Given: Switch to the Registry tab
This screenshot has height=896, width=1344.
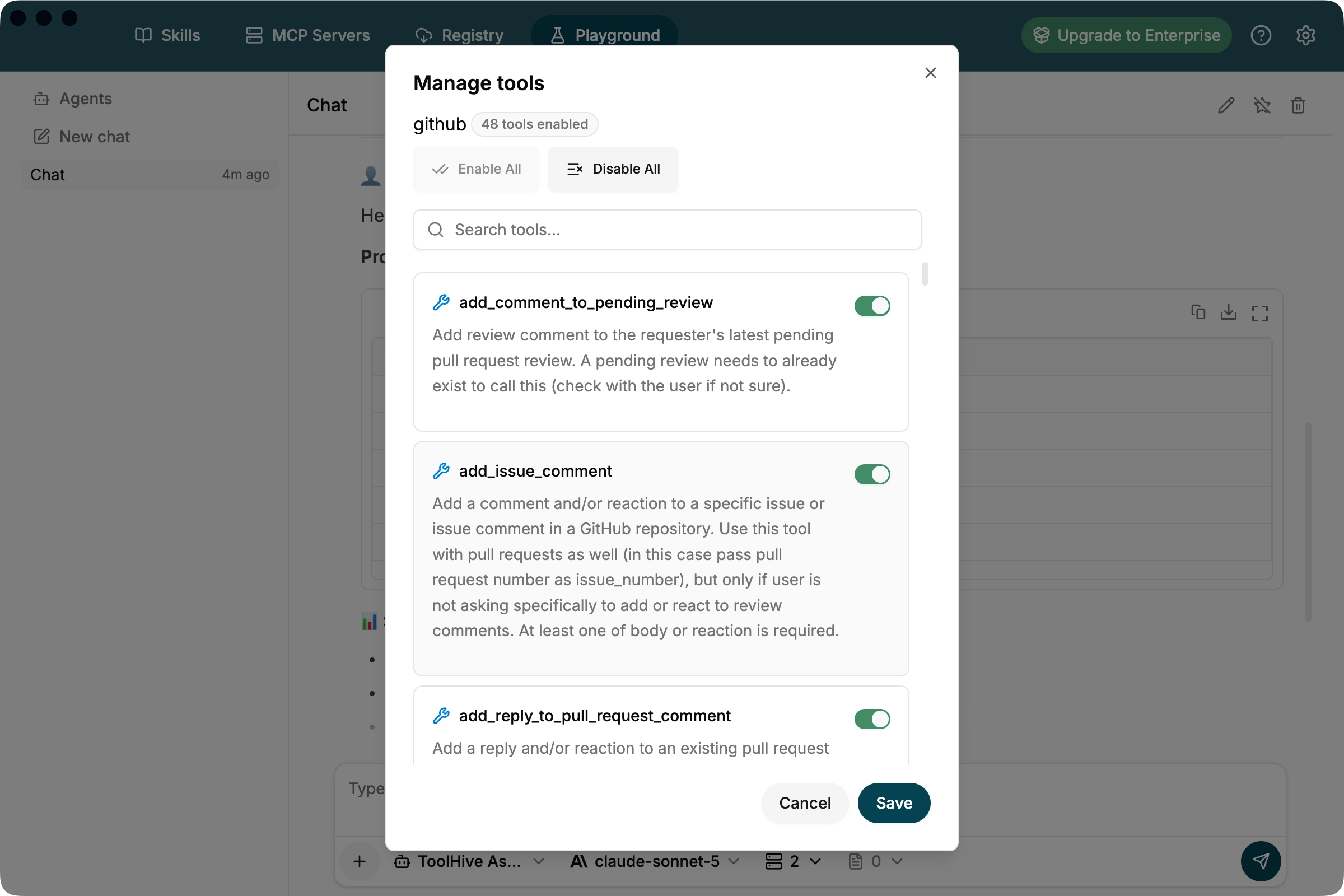Looking at the screenshot, I should pos(459,35).
